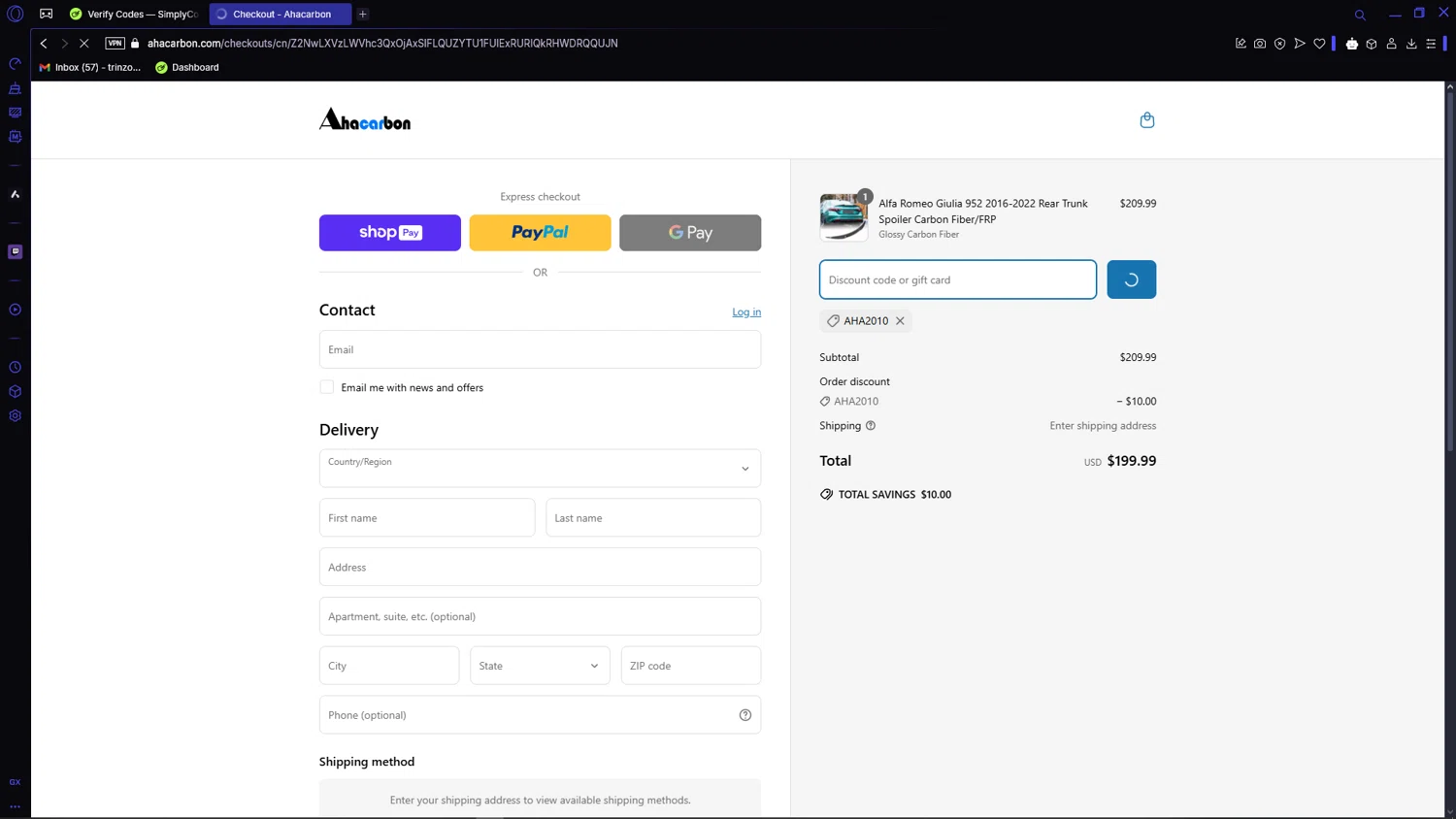Focus the Discount code or gift card field

click(958, 279)
